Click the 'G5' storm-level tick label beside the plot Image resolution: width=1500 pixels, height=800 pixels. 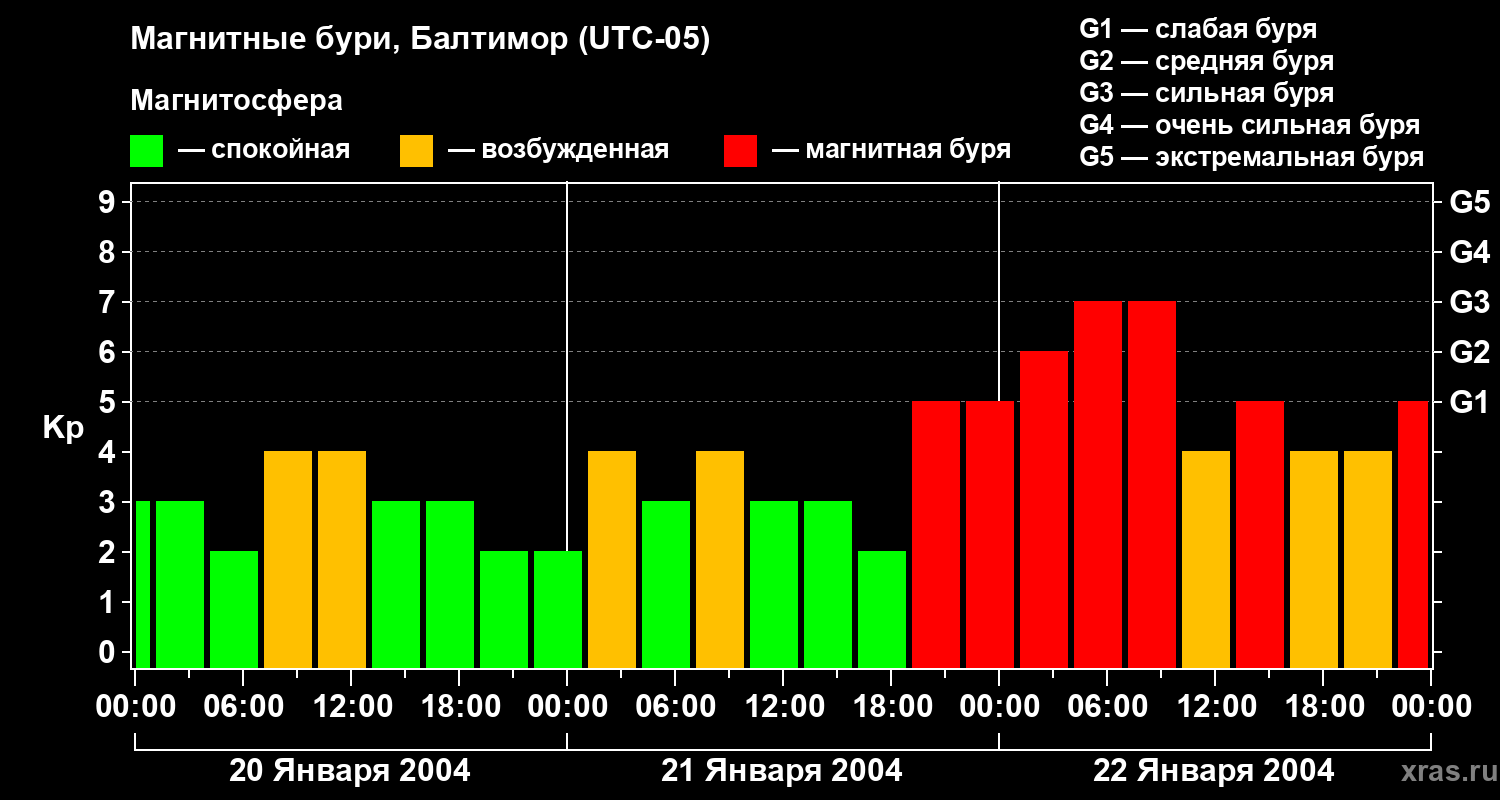[1469, 202]
